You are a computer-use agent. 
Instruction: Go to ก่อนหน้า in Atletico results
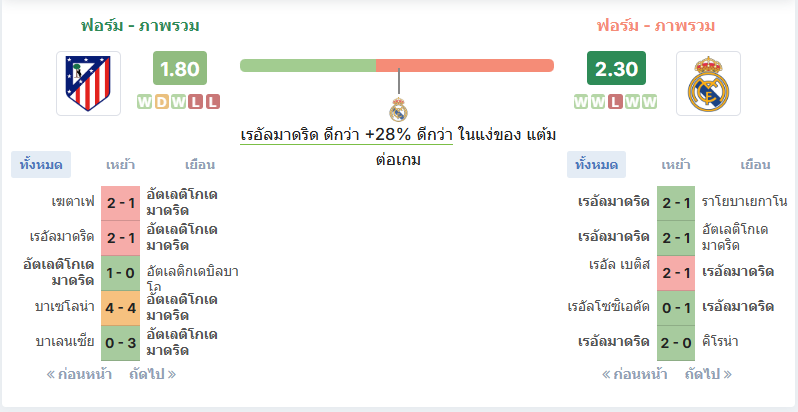tap(79, 374)
